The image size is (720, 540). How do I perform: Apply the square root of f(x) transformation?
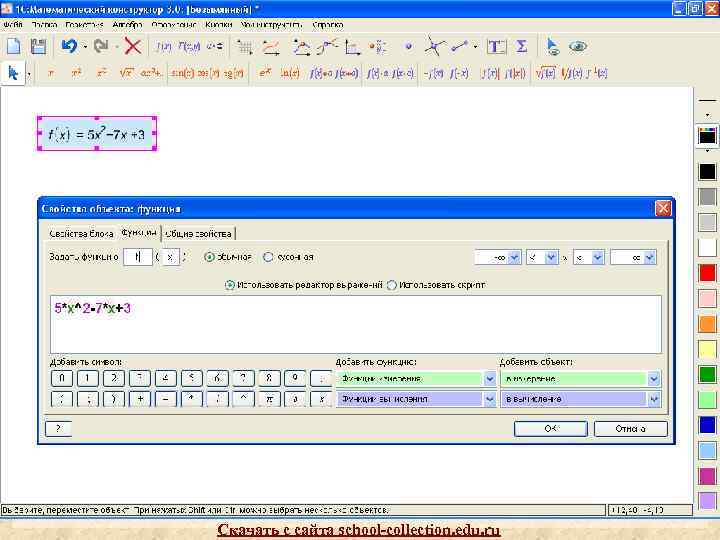(546, 73)
